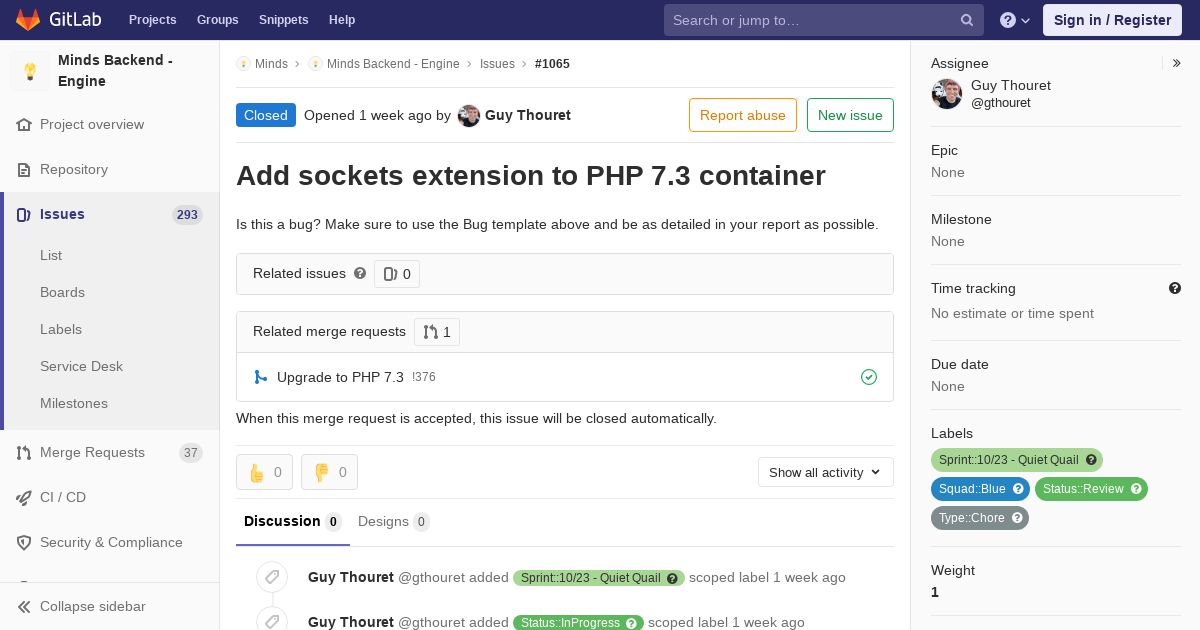Click the Related issues help icon

click(360, 273)
